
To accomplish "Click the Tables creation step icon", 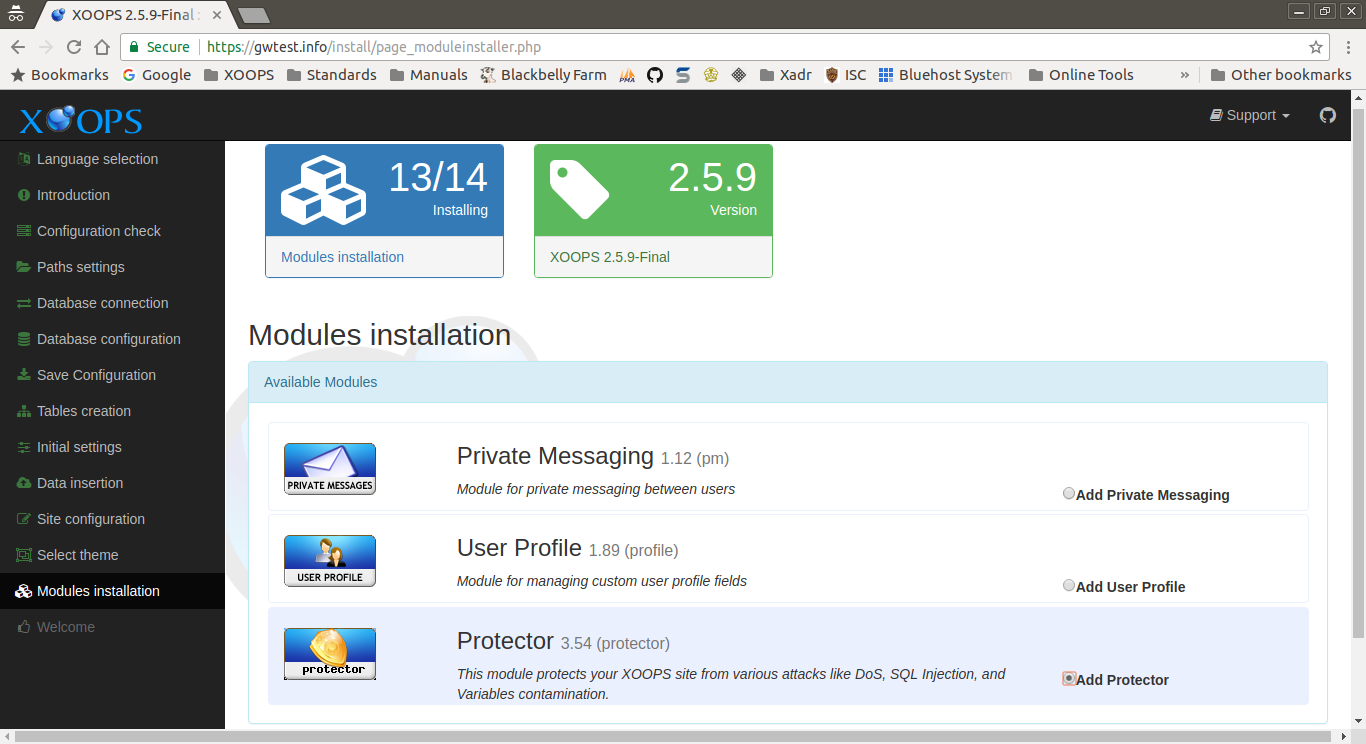I will coord(22,411).
